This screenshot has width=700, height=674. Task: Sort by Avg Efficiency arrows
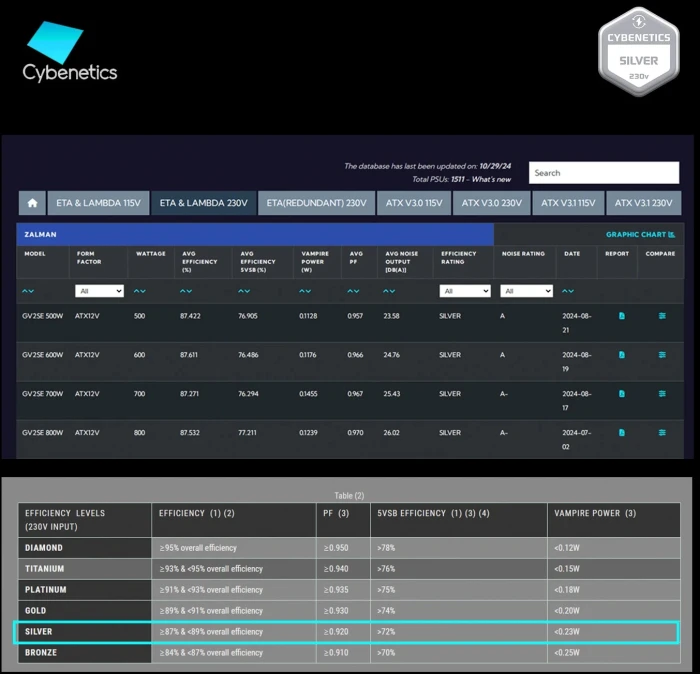(186, 291)
